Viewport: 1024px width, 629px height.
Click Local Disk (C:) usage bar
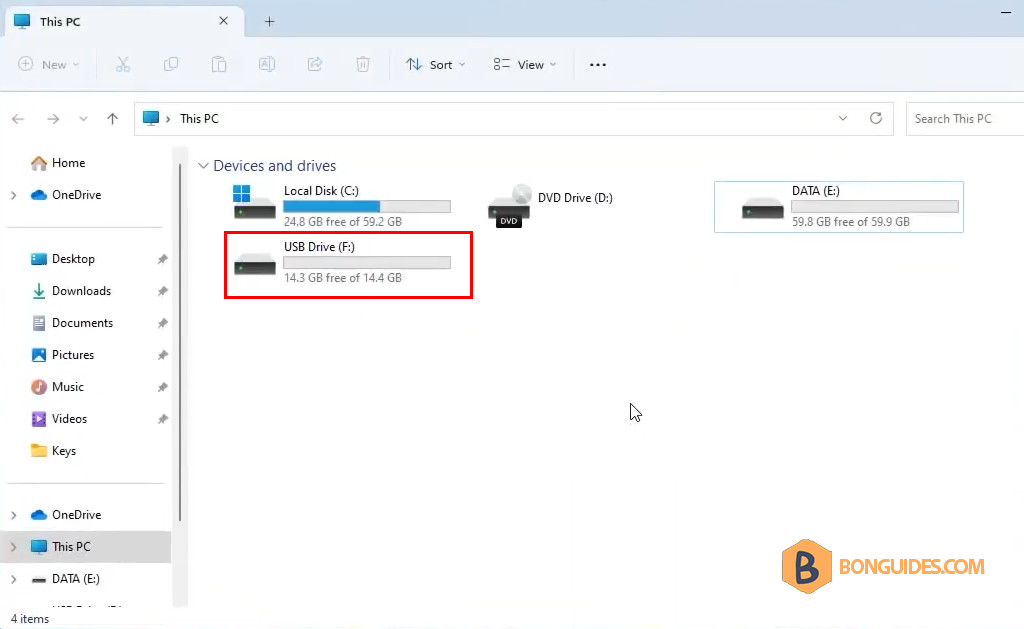pos(367,206)
